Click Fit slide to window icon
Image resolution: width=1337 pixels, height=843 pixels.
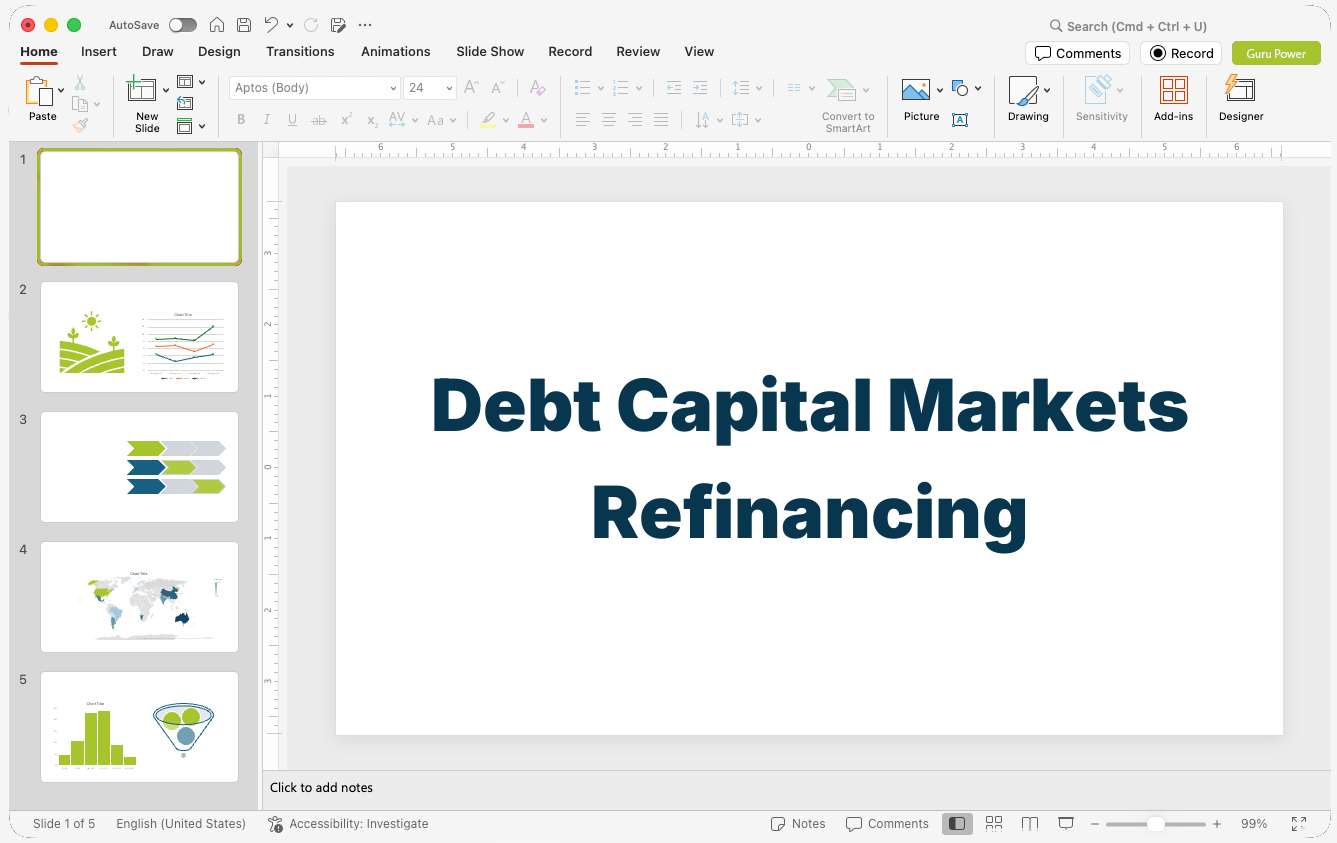click(1299, 824)
